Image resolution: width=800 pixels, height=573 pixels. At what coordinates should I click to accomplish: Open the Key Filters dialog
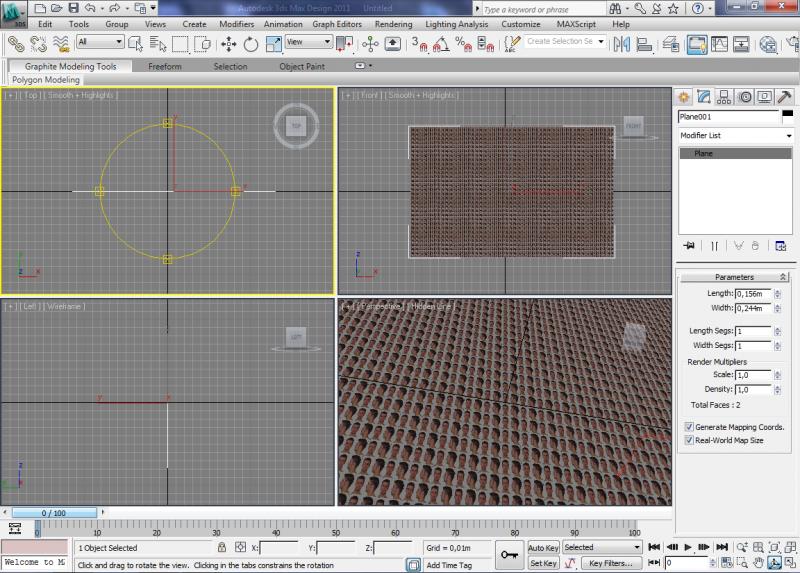pyautogui.click(x=610, y=564)
